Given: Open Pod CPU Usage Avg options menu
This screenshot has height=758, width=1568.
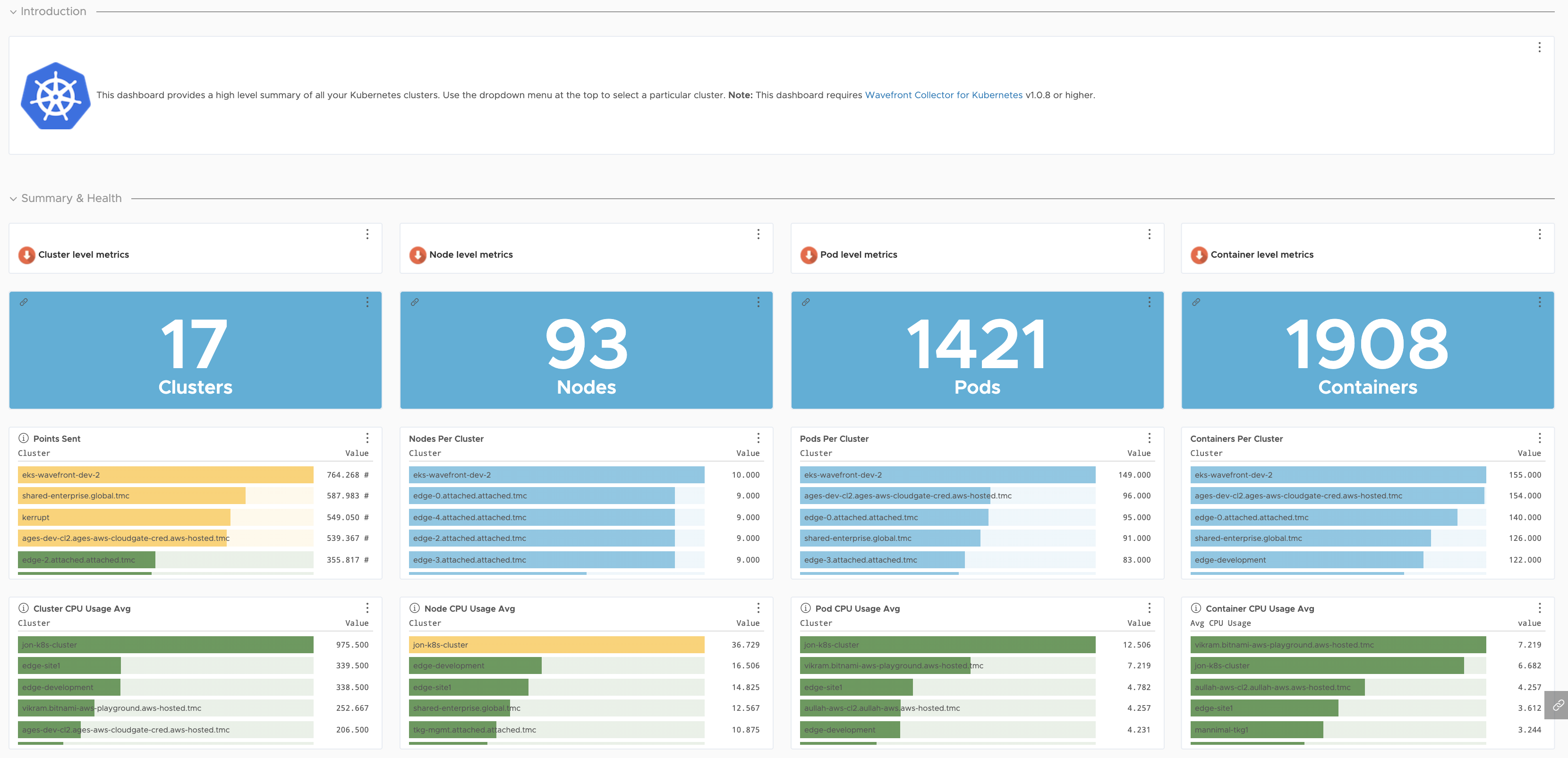Looking at the screenshot, I should pos(1149,608).
